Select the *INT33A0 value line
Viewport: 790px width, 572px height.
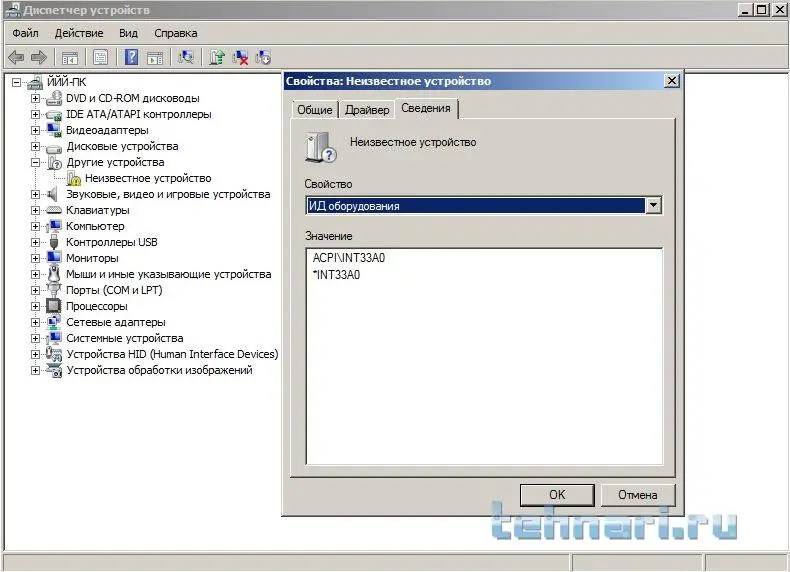pos(337,275)
